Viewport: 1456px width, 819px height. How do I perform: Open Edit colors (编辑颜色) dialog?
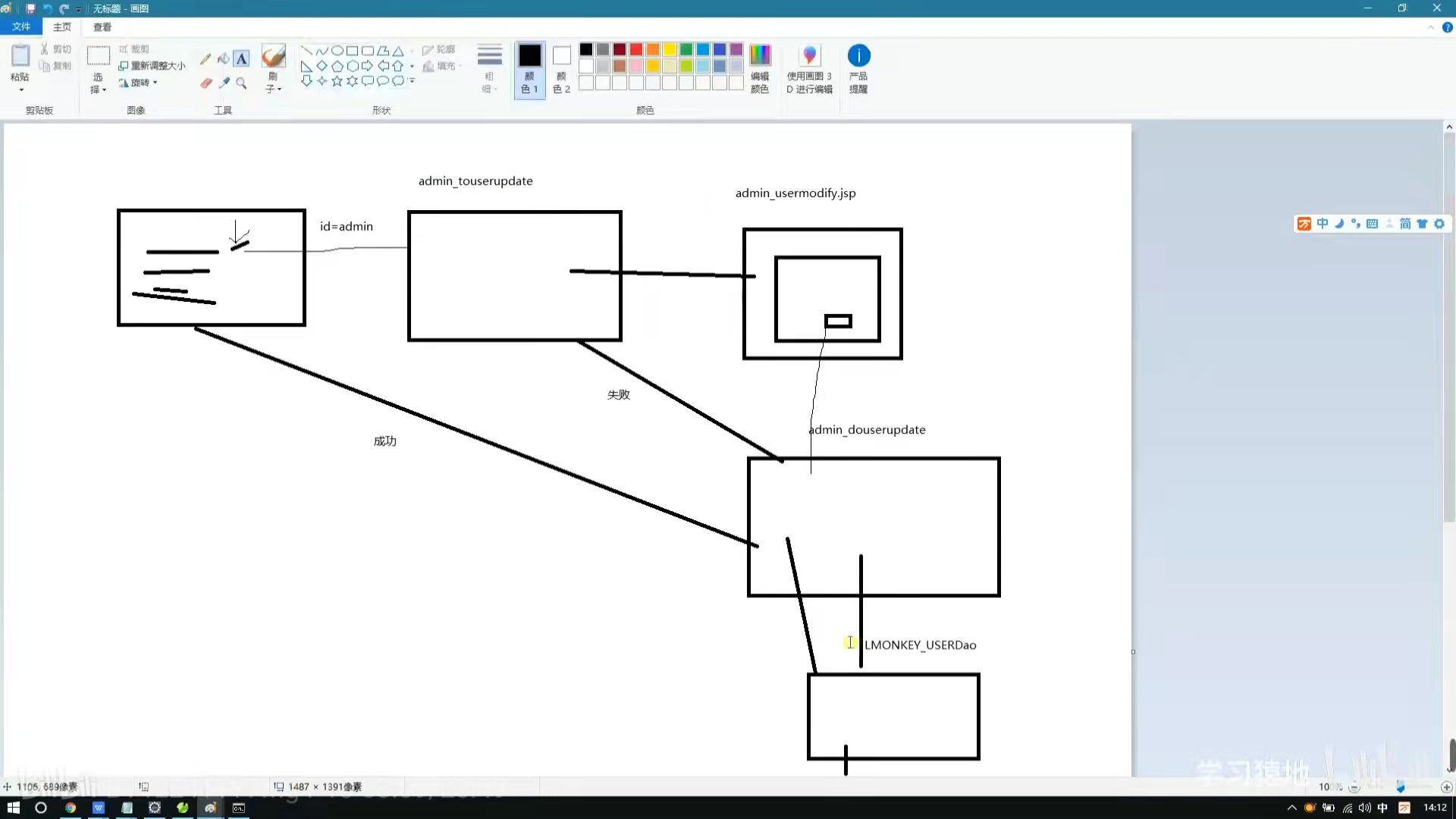(x=760, y=68)
